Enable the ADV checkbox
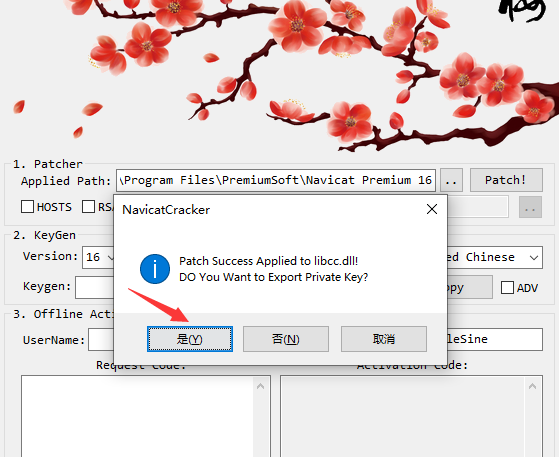 click(x=507, y=288)
